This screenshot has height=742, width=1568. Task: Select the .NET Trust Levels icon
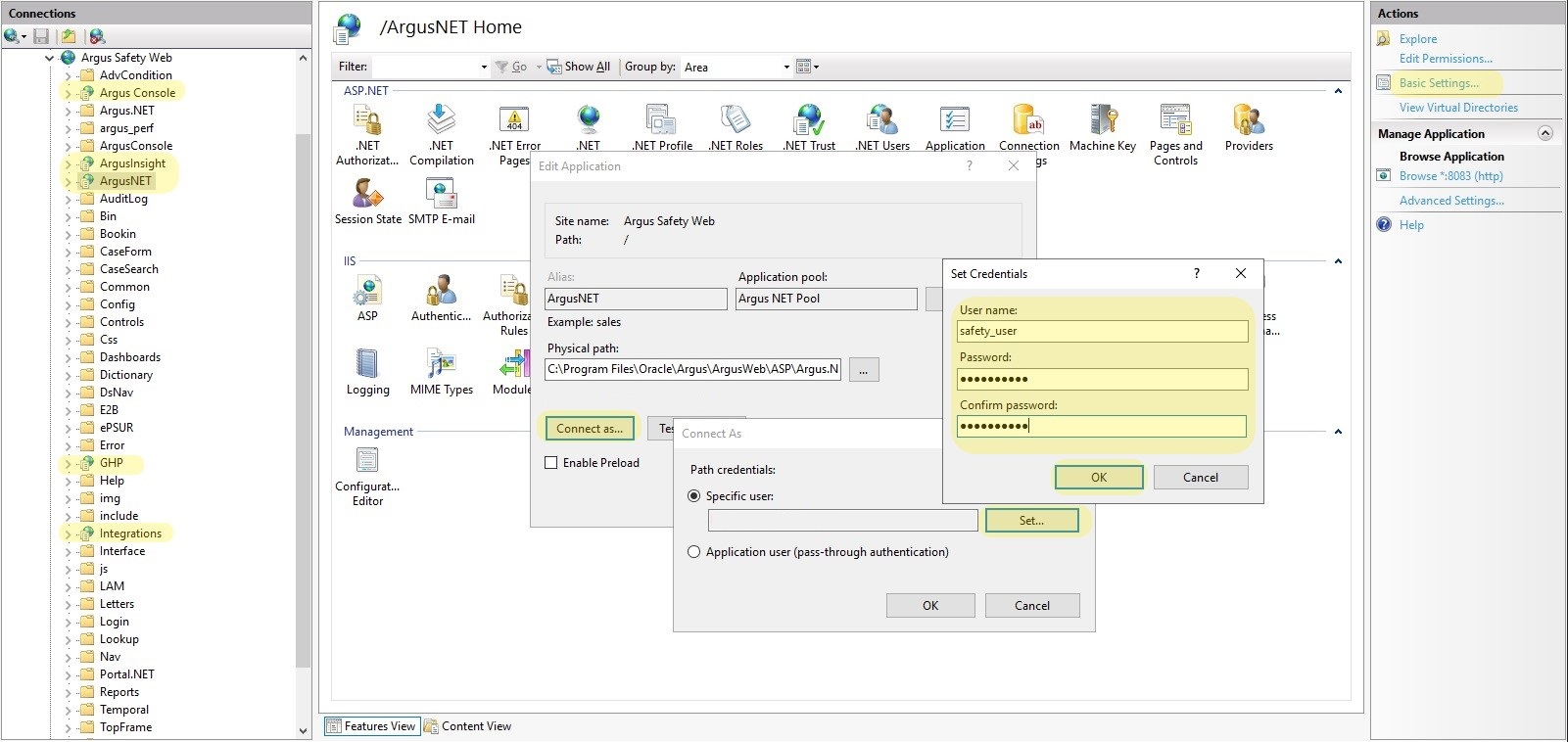pyautogui.click(x=809, y=128)
